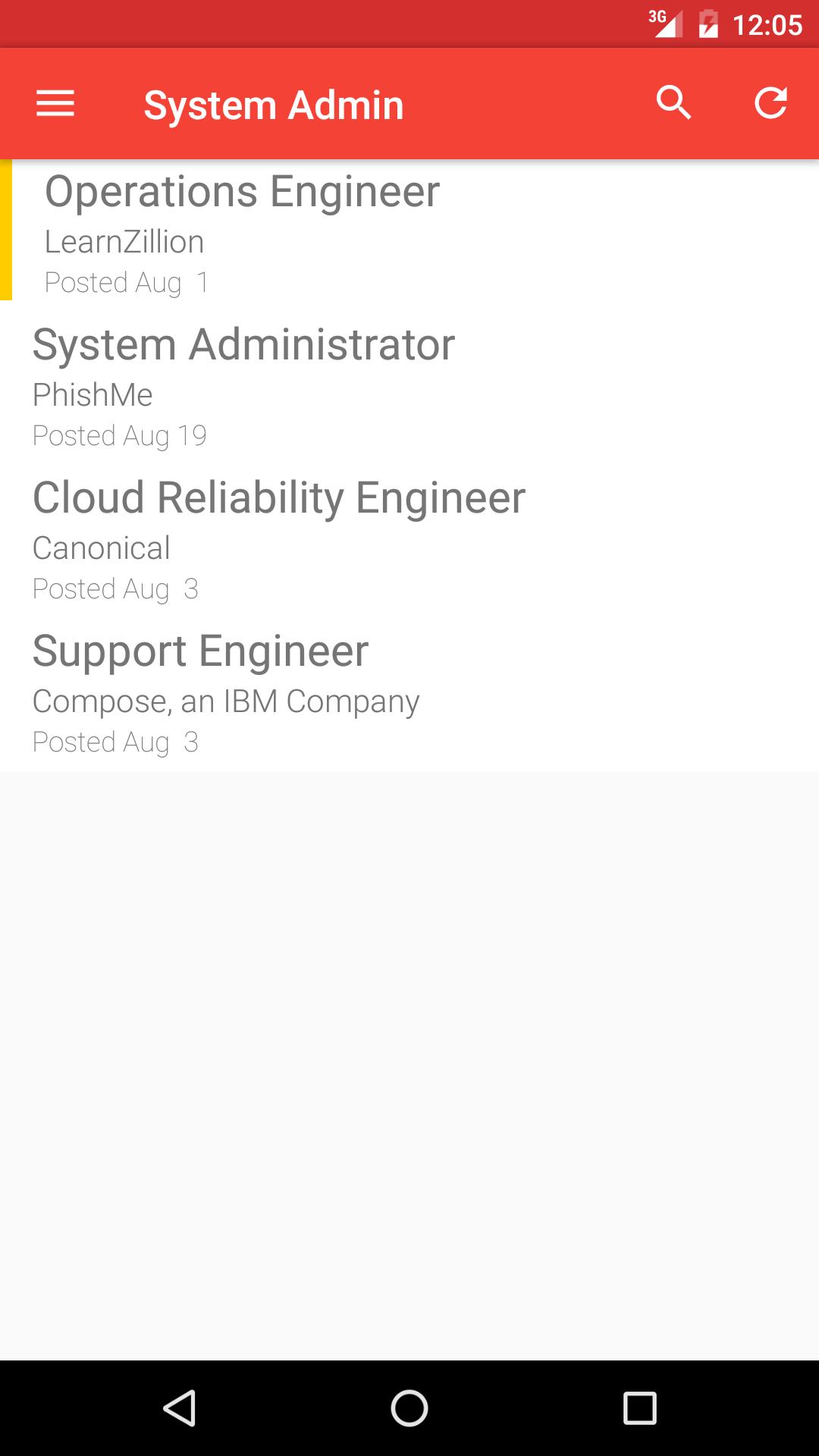Tap the Posted Aug 19 date
This screenshot has height=1456, width=819.
[x=120, y=436]
